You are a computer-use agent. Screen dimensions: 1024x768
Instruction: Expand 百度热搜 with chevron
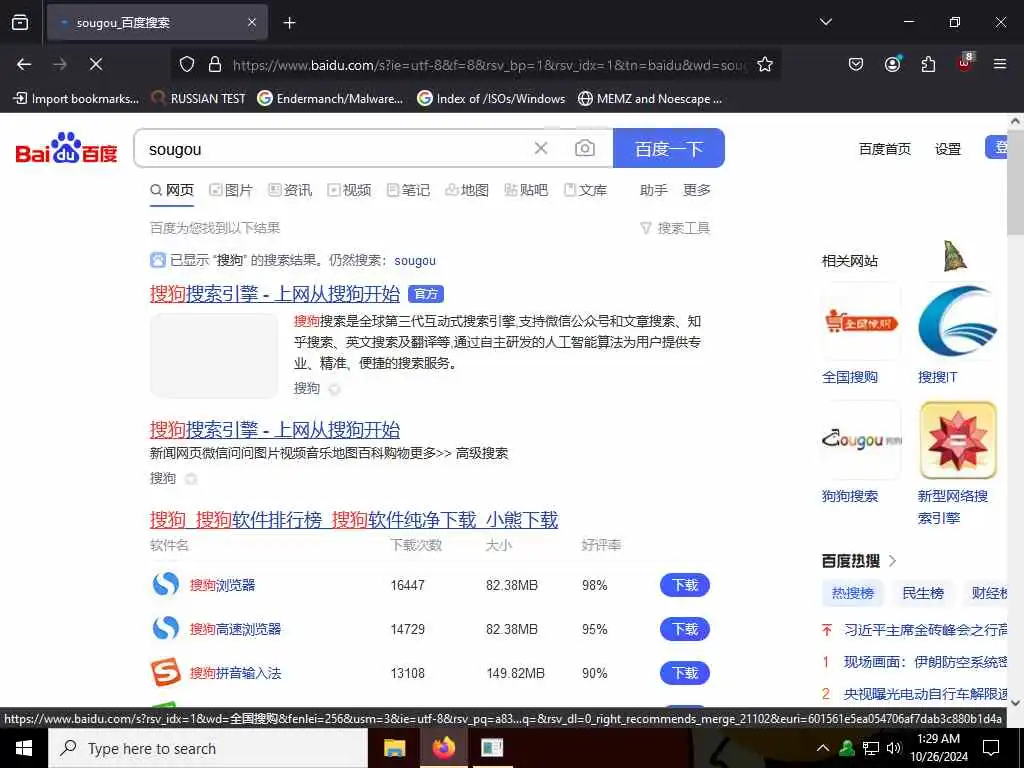pos(893,560)
